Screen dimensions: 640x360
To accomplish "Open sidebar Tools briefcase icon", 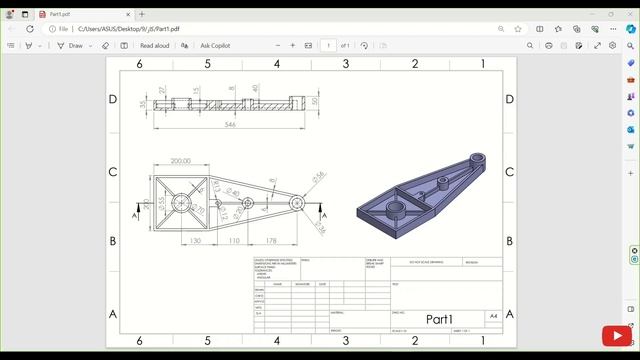I will tap(631, 80).
